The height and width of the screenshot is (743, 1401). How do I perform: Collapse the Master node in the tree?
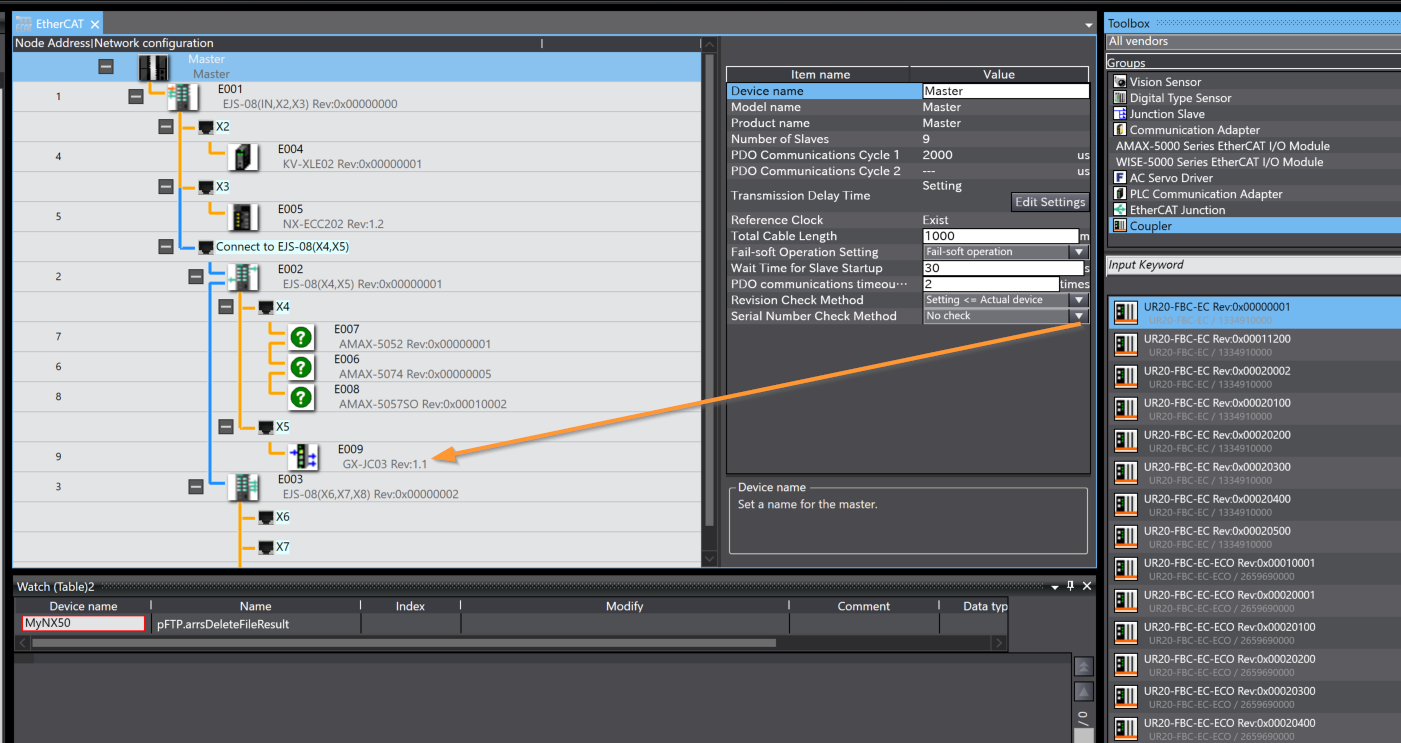[106, 67]
